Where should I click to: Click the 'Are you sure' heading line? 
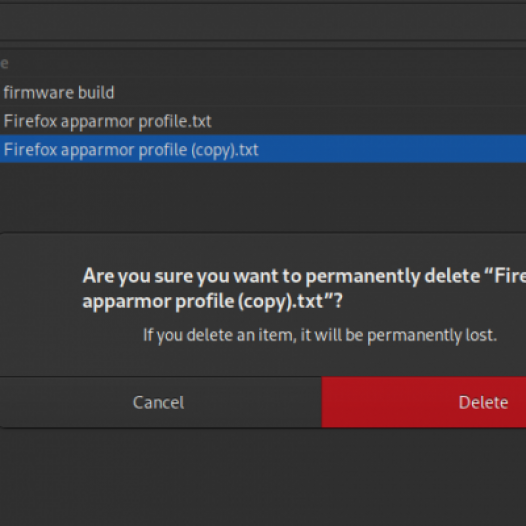(304, 276)
